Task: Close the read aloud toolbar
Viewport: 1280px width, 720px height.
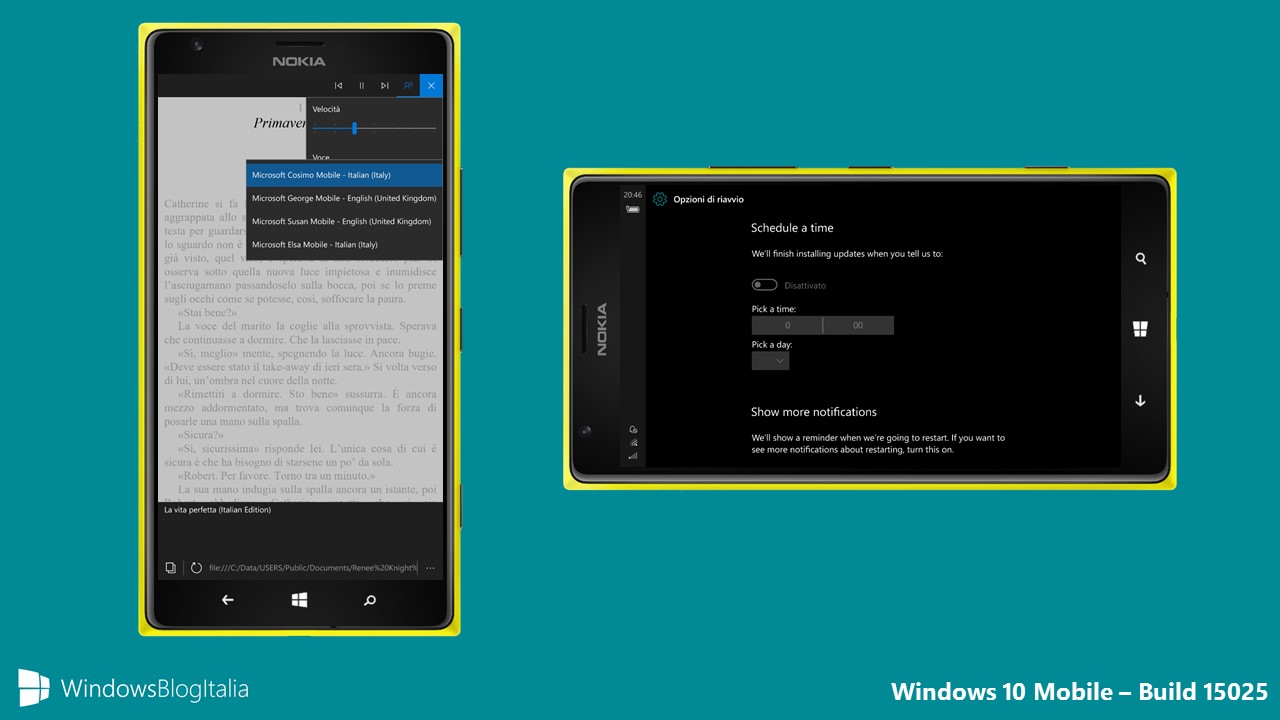Action: (x=431, y=86)
